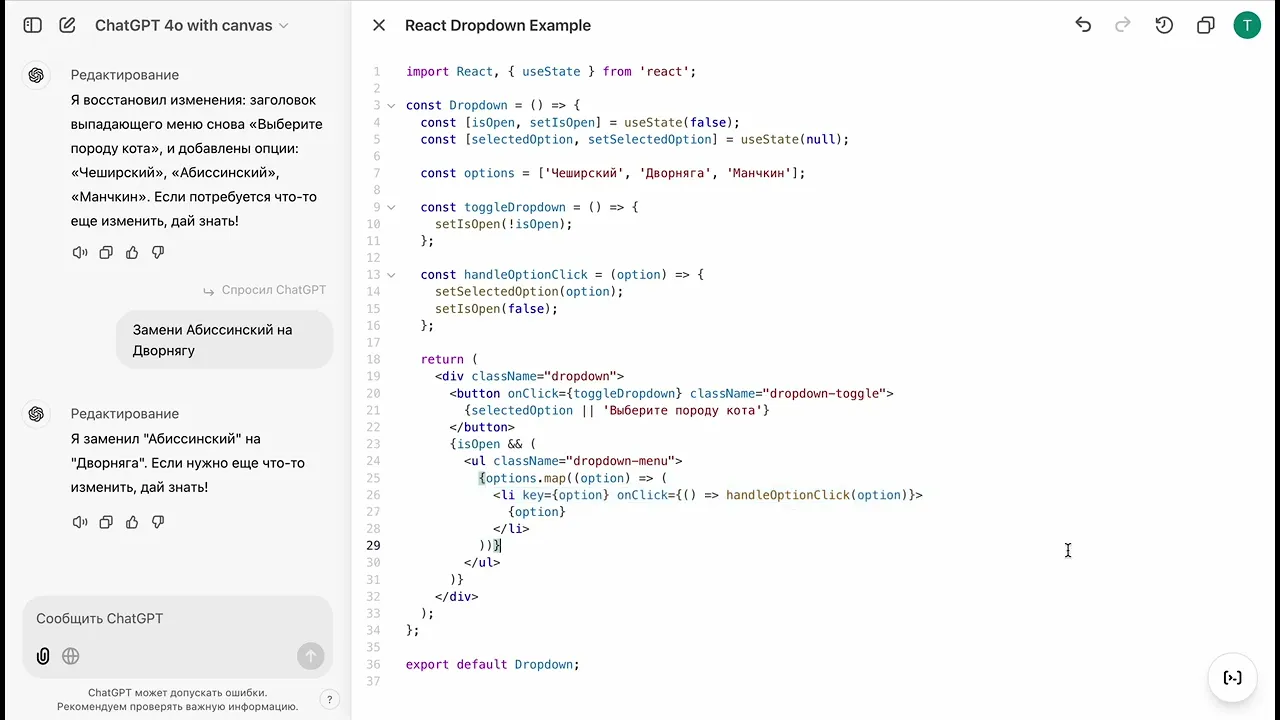Enable web search globe icon
The width and height of the screenshot is (1280, 720).
click(71, 656)
